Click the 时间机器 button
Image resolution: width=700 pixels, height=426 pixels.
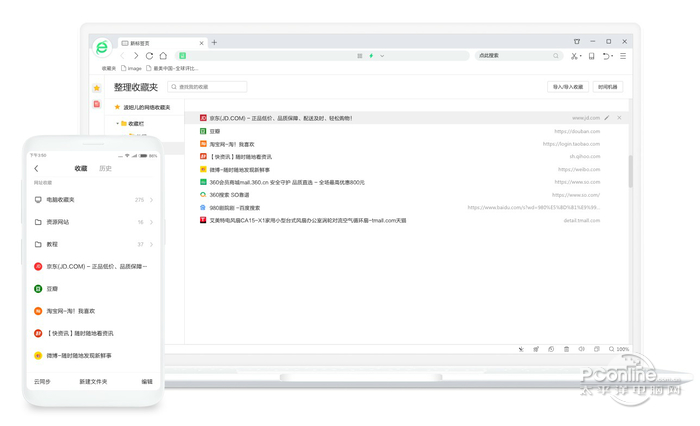point(608,87)
